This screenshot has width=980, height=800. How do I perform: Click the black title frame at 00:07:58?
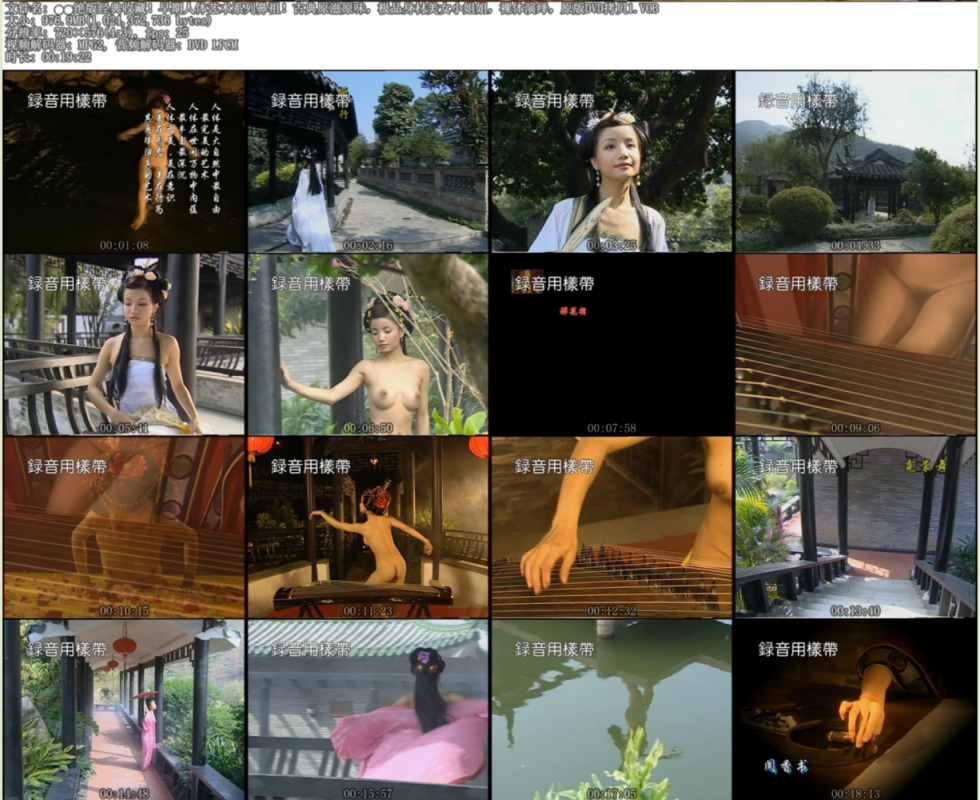(612, 344)
